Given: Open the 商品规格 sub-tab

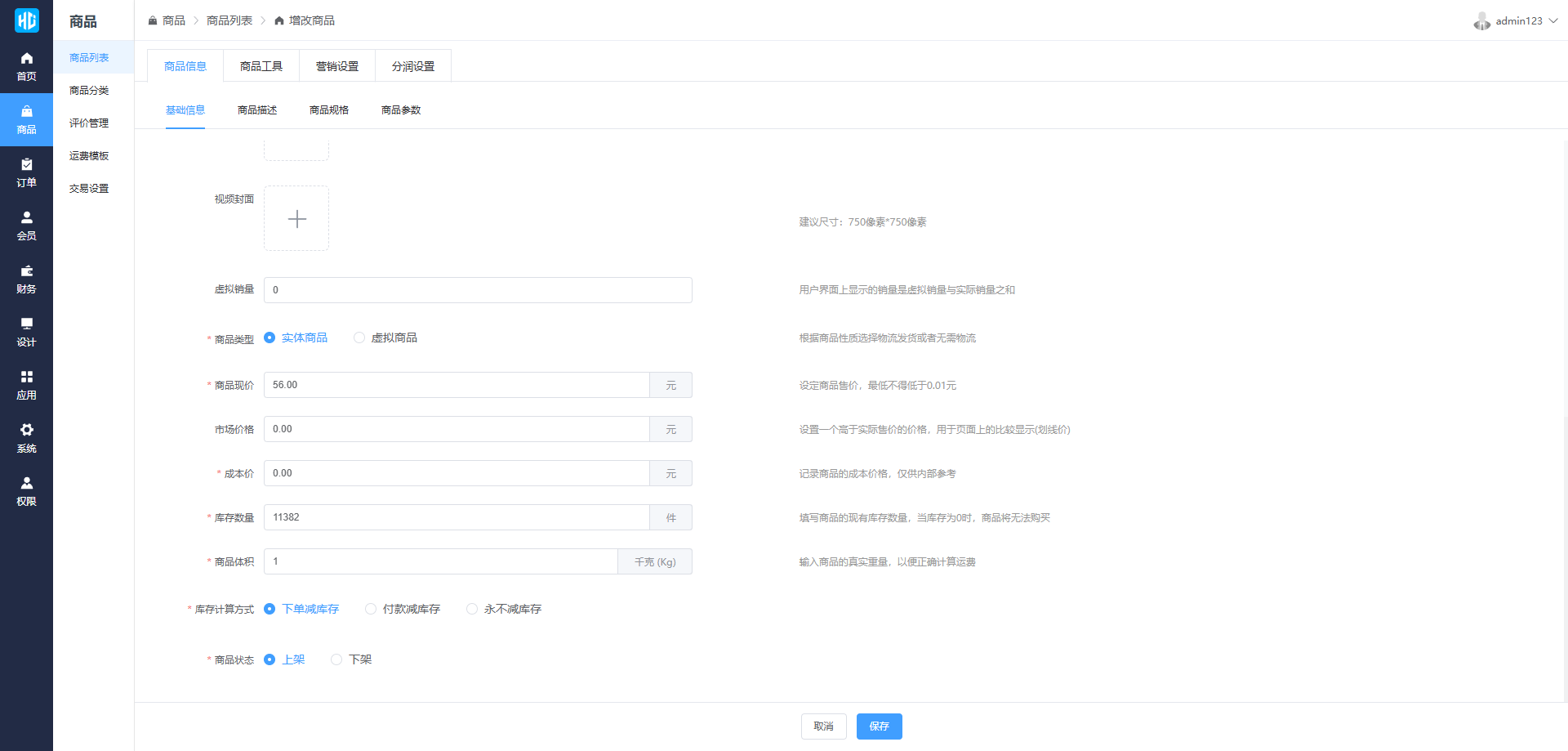Looking at the screenshot, I should click(329, 110).
